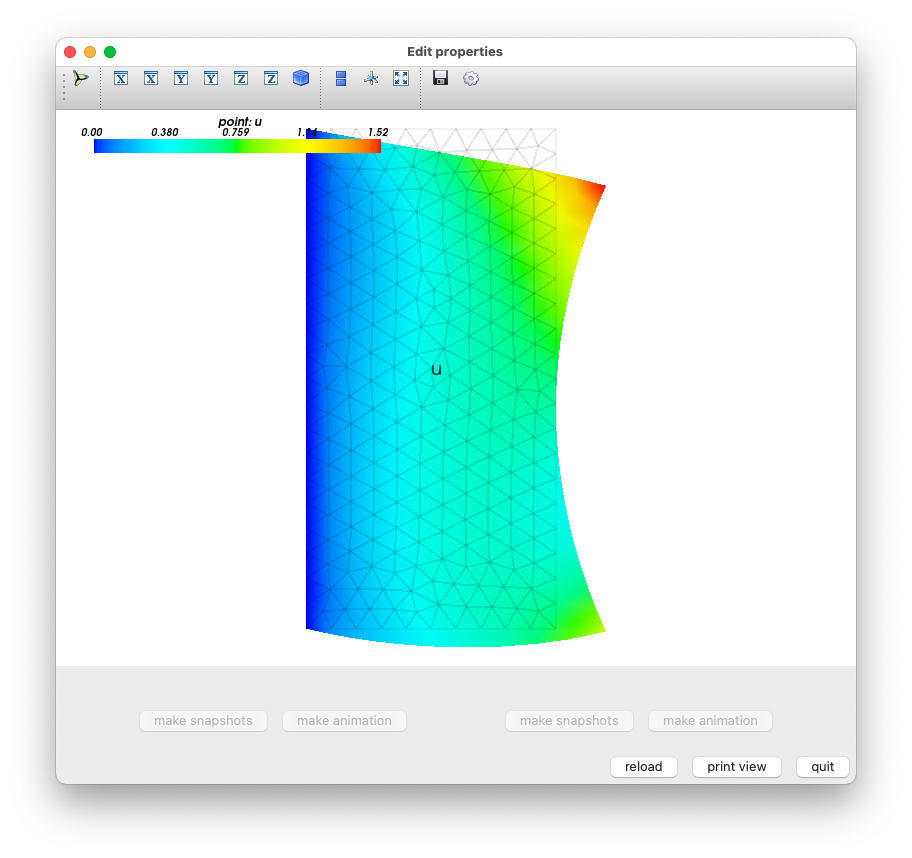Open the Mayavi pipeline via the three-blade icon

pos(80,78)
